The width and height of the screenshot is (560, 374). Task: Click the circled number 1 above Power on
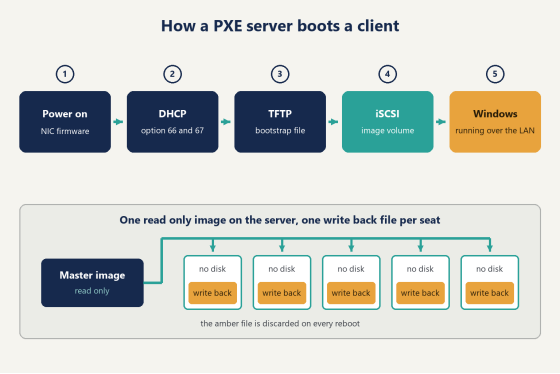point(65,74)
